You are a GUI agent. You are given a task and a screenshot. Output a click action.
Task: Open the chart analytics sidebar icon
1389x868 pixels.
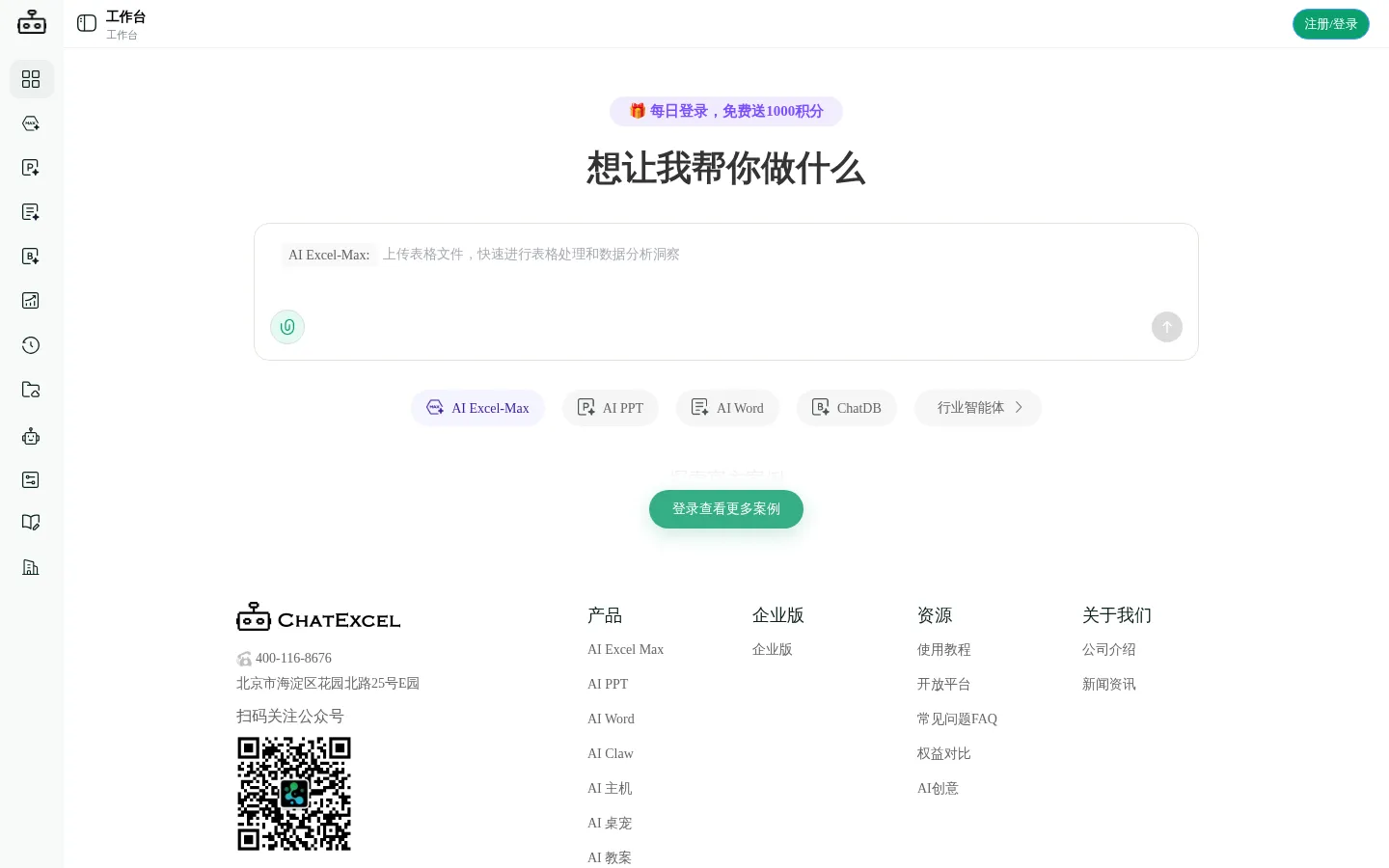click(x=31, y=301)
